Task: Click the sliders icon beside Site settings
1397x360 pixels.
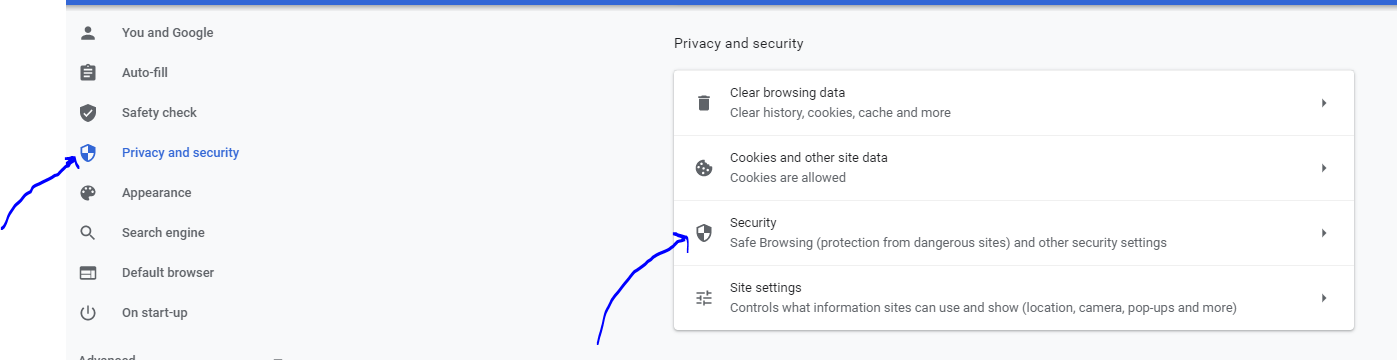Action: [x=704, y=298]
